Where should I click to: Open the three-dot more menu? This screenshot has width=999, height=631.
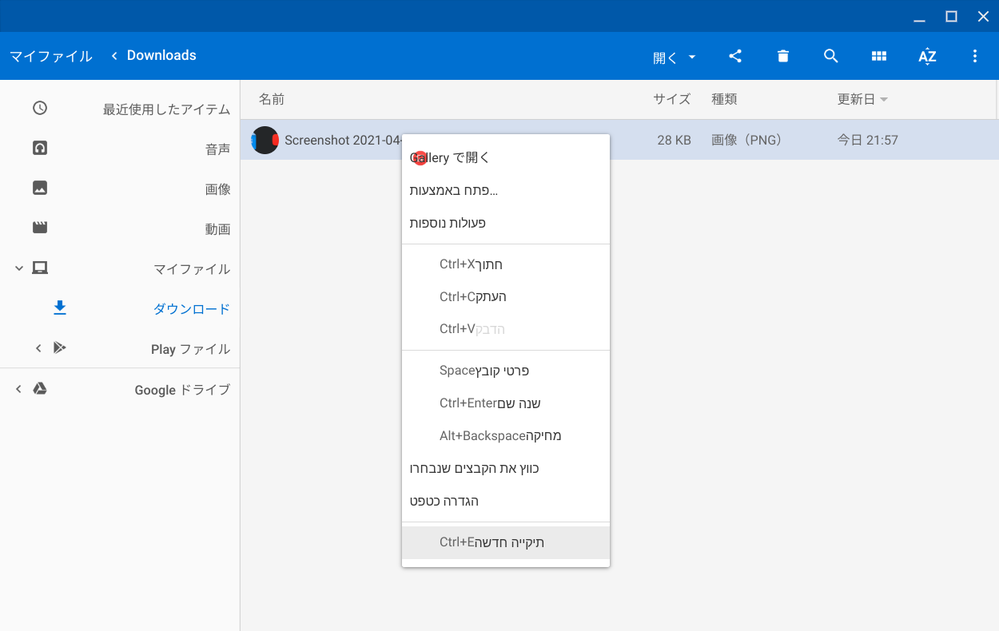[x=975, y=56]
